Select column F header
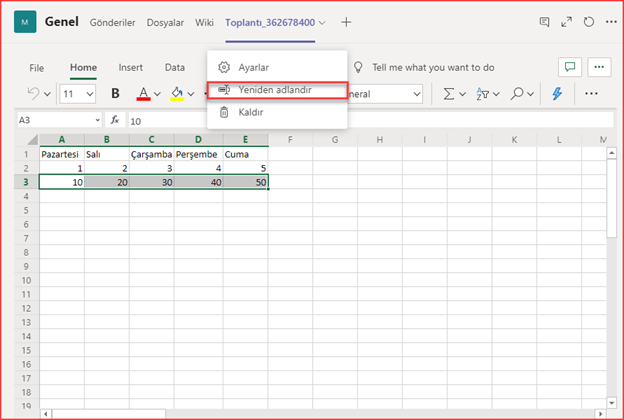 coord(290,140)
